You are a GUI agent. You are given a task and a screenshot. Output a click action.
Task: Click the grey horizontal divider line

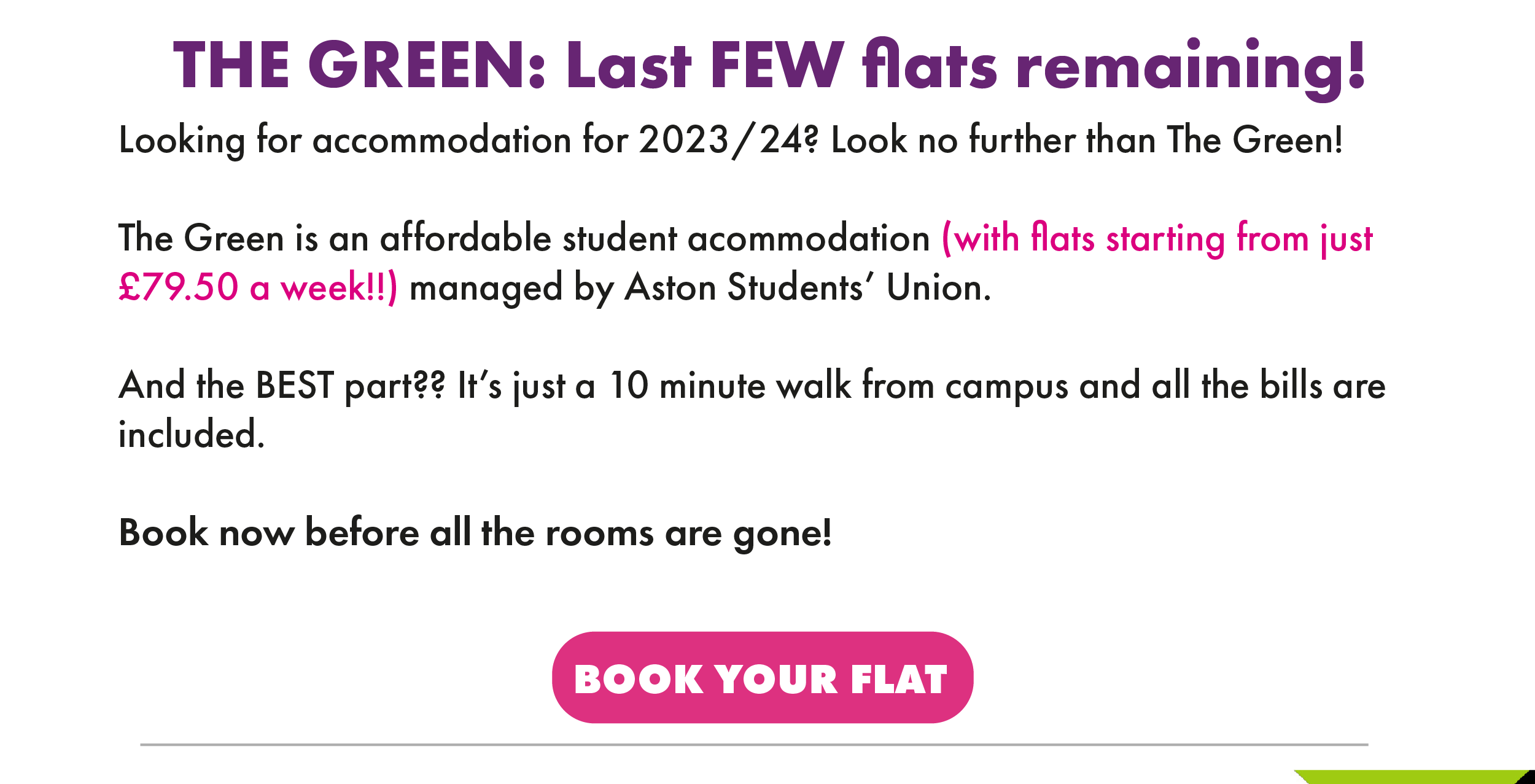(x=754, y=745)
